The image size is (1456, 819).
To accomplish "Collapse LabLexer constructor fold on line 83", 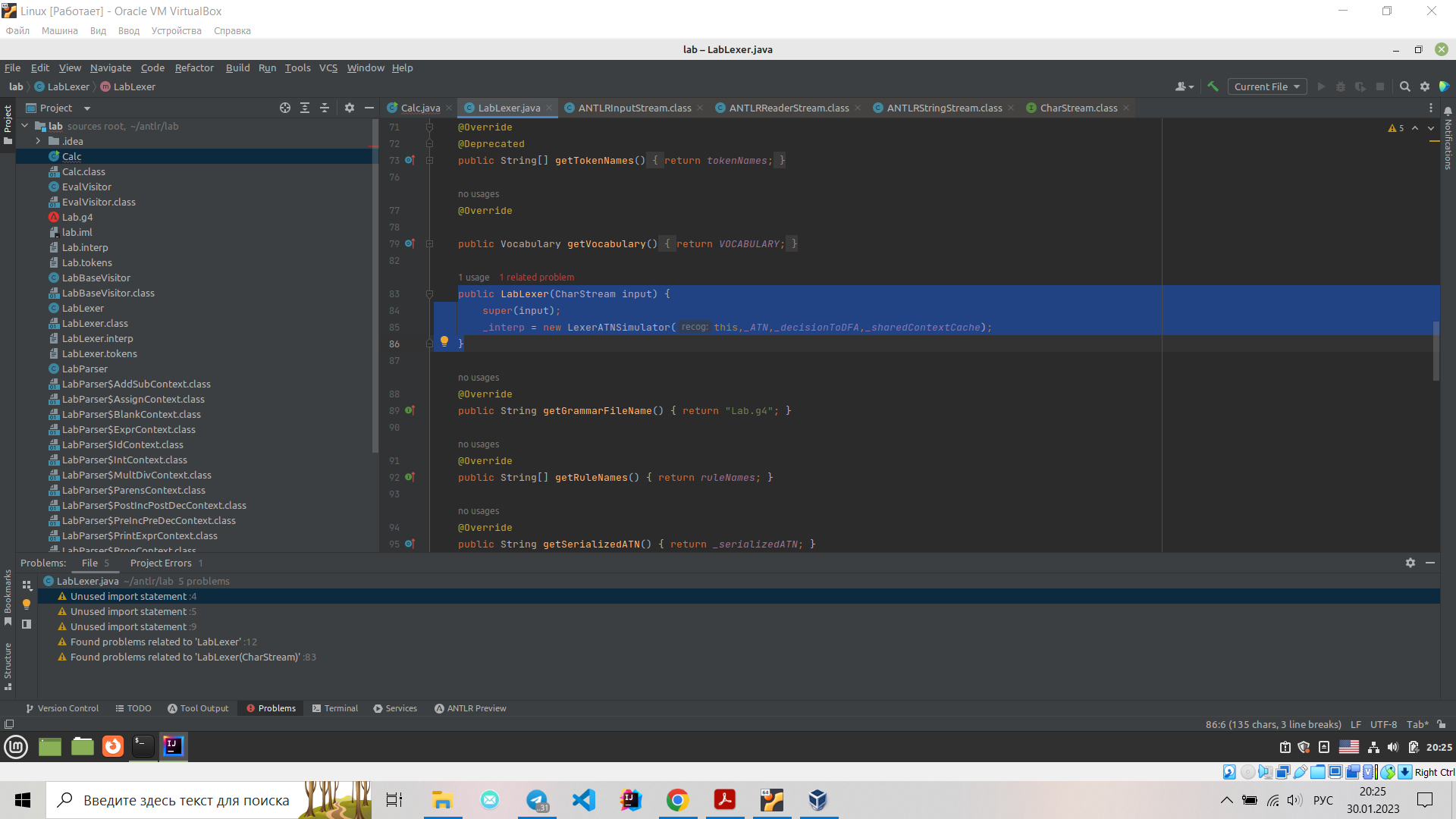I will pyautogui.click(x=429, y=293).
